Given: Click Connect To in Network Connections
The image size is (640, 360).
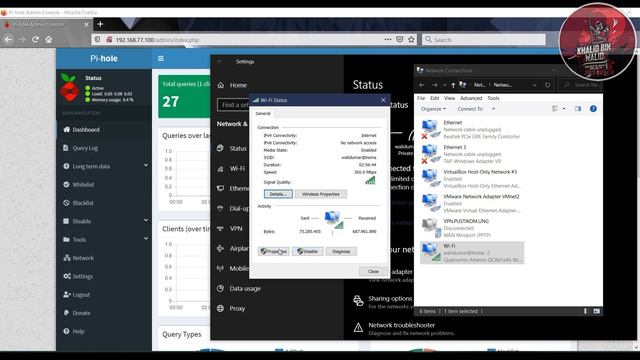Looking at the screenshot, I should [470, 109].
